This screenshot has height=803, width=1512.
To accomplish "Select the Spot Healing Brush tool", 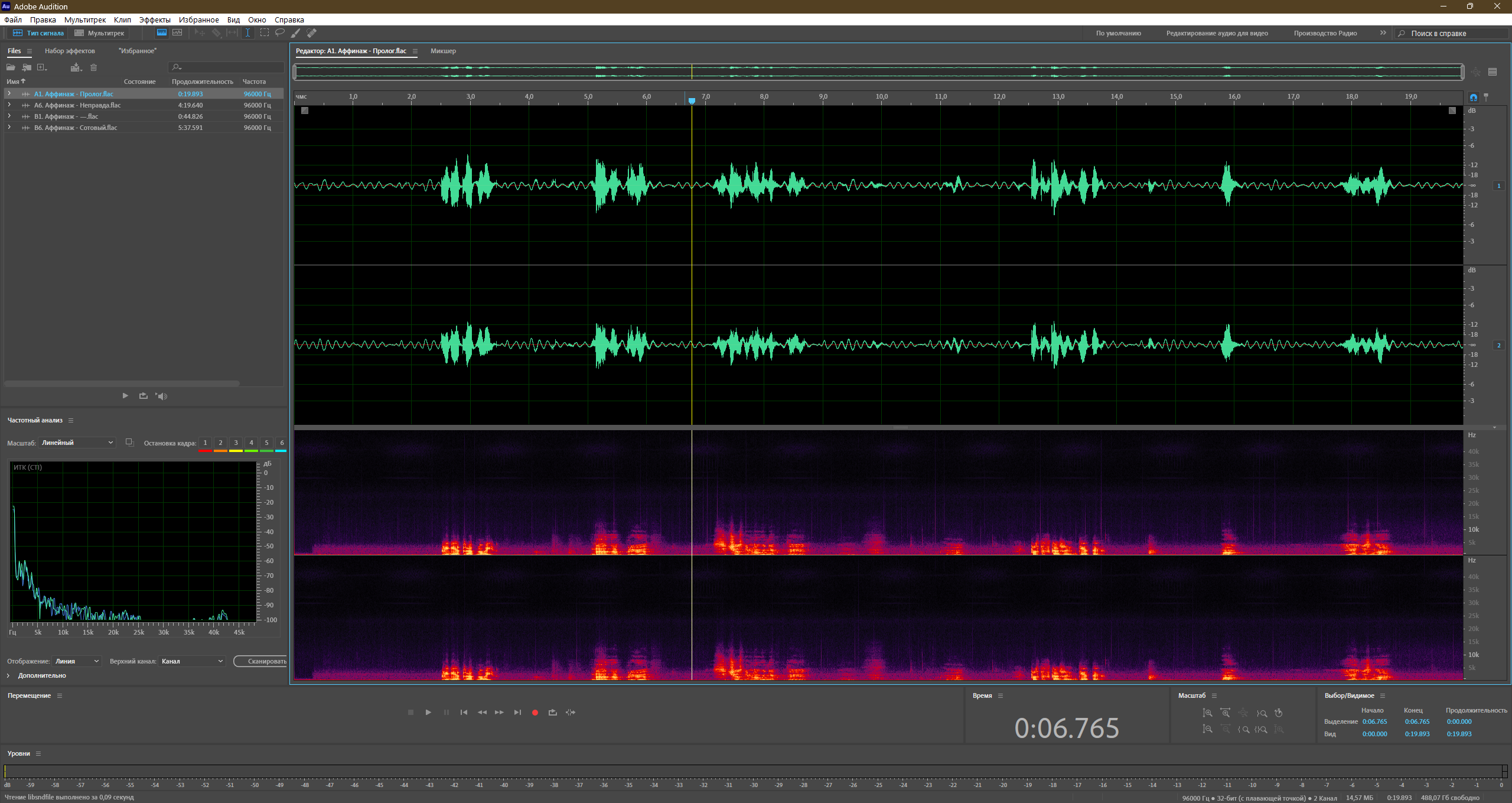I will coord(312,33).
